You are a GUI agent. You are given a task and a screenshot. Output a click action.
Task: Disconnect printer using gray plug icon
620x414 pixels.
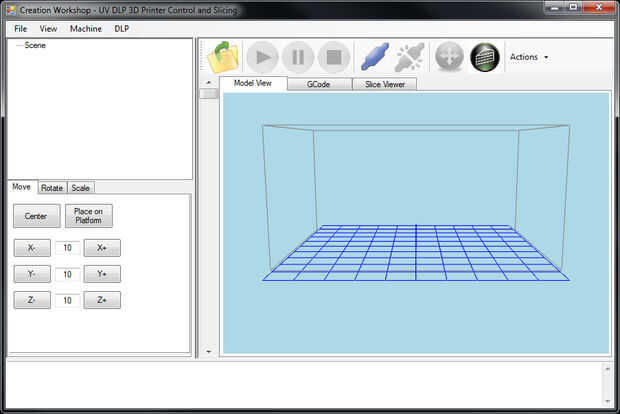click(x=410, y=57)
